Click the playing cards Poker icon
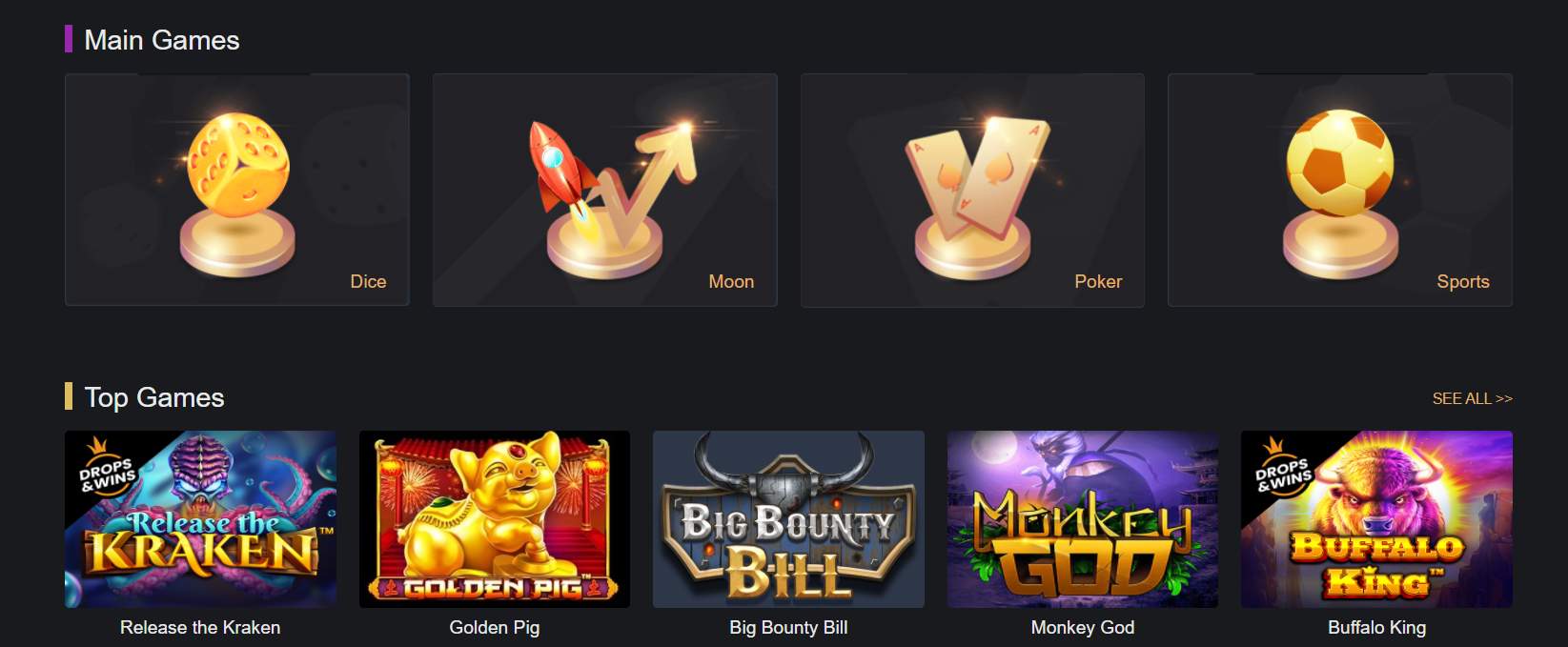1568x647 pixels. (976, 196)
